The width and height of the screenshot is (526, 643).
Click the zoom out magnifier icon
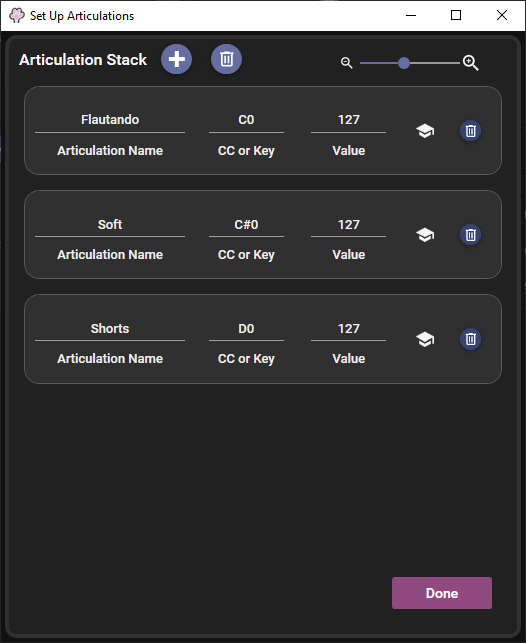click(x=346, y=63)
